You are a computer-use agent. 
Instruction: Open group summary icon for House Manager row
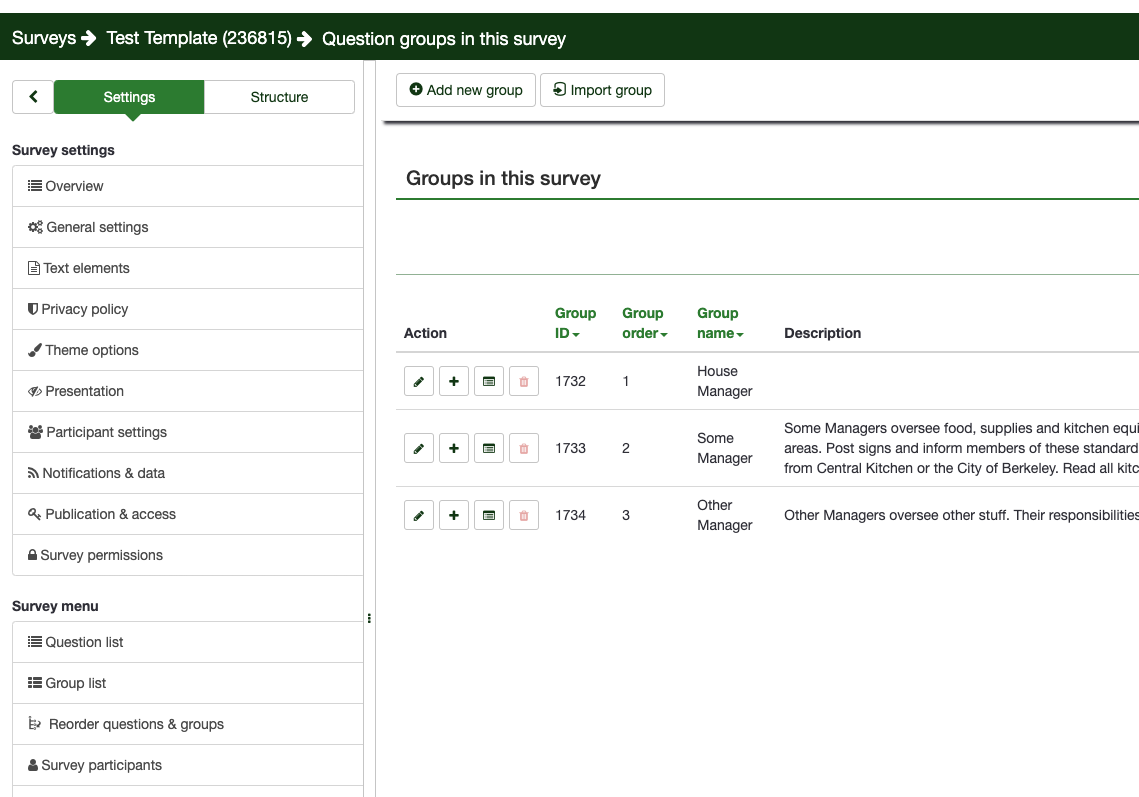pyautogui.click(x=489, y=381)
